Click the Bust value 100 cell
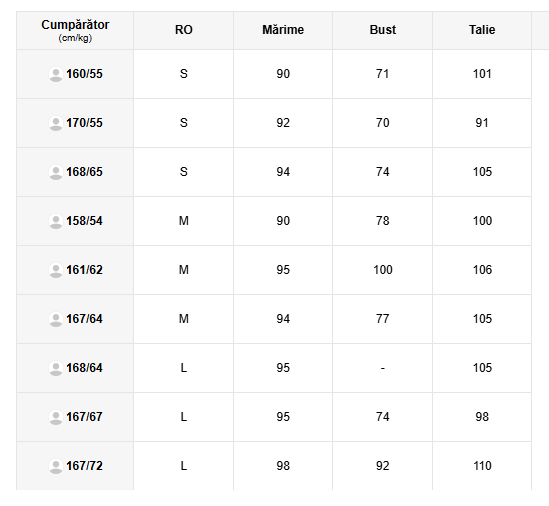 [x=383, y=270]
